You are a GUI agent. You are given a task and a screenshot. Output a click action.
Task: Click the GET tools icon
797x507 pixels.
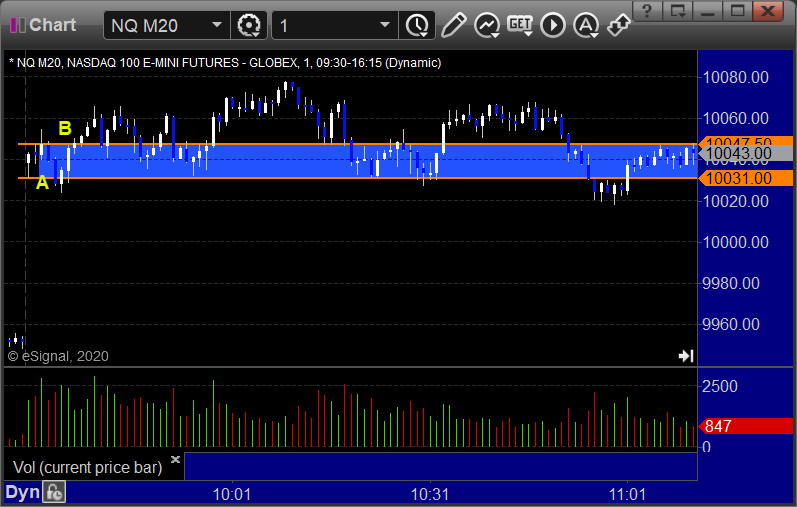(x=520, y=25)
